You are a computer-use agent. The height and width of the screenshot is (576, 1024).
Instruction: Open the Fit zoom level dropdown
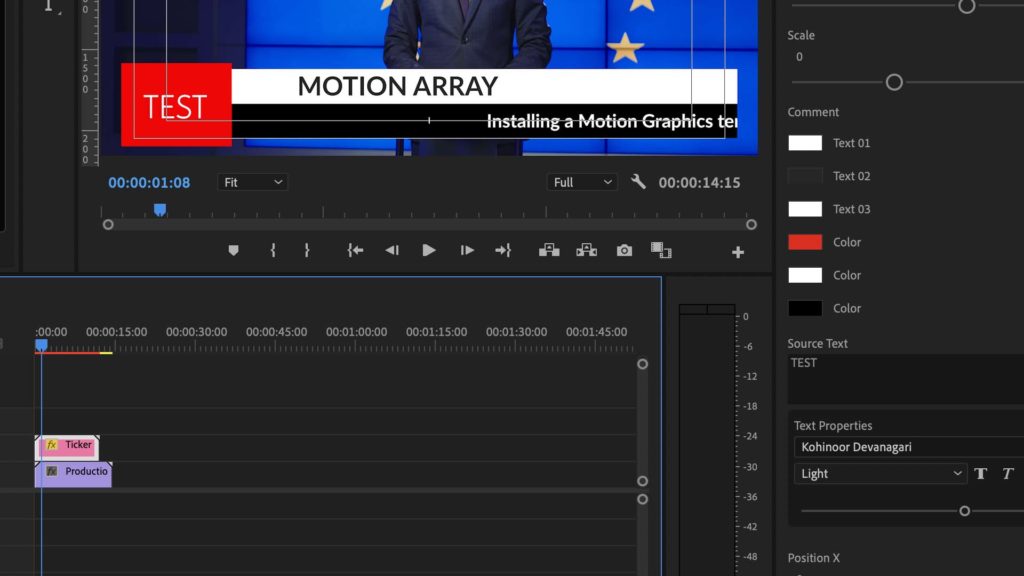click(x=252, y=182)
